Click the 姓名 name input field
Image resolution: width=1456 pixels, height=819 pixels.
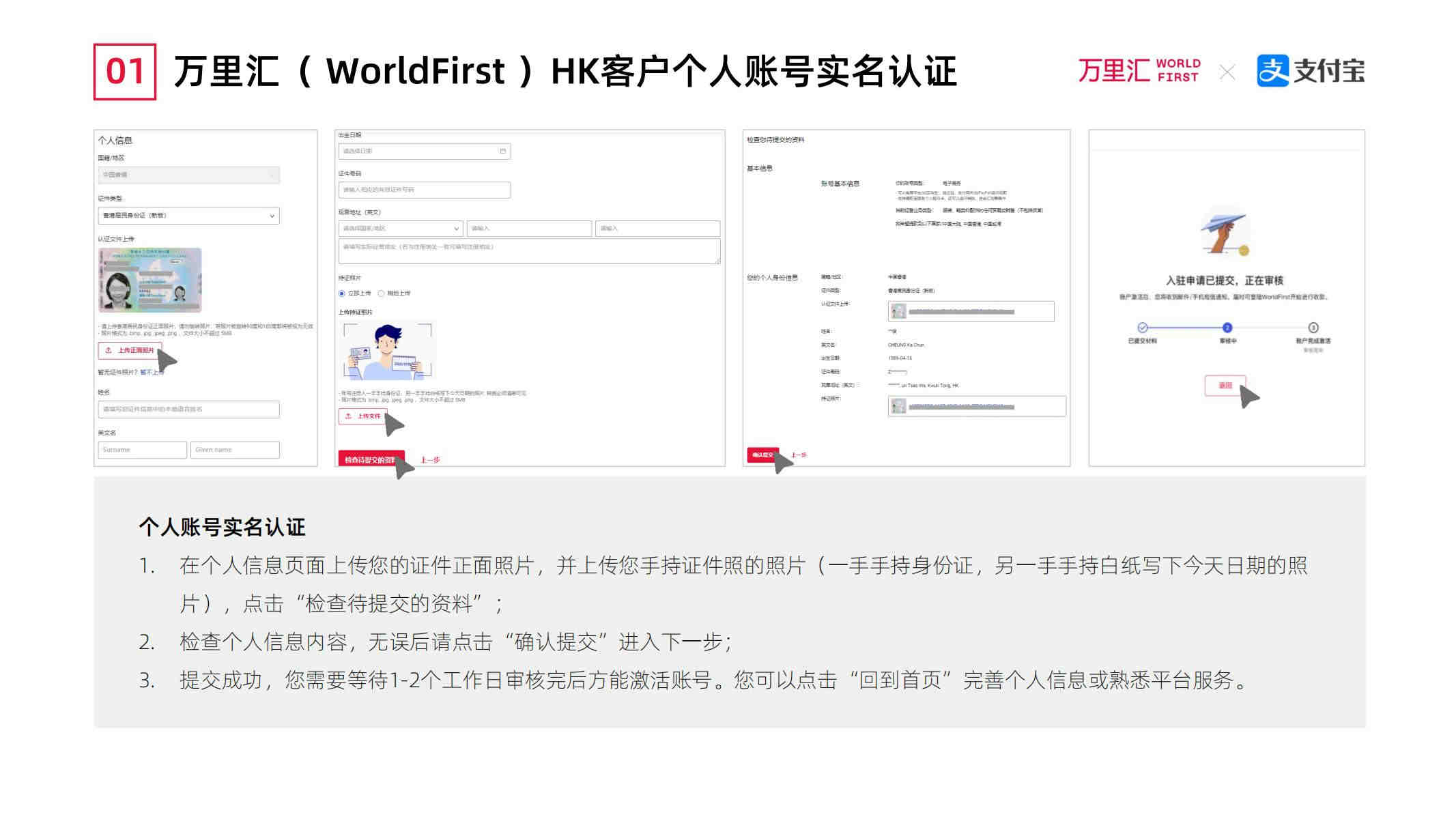coord(188,409)
